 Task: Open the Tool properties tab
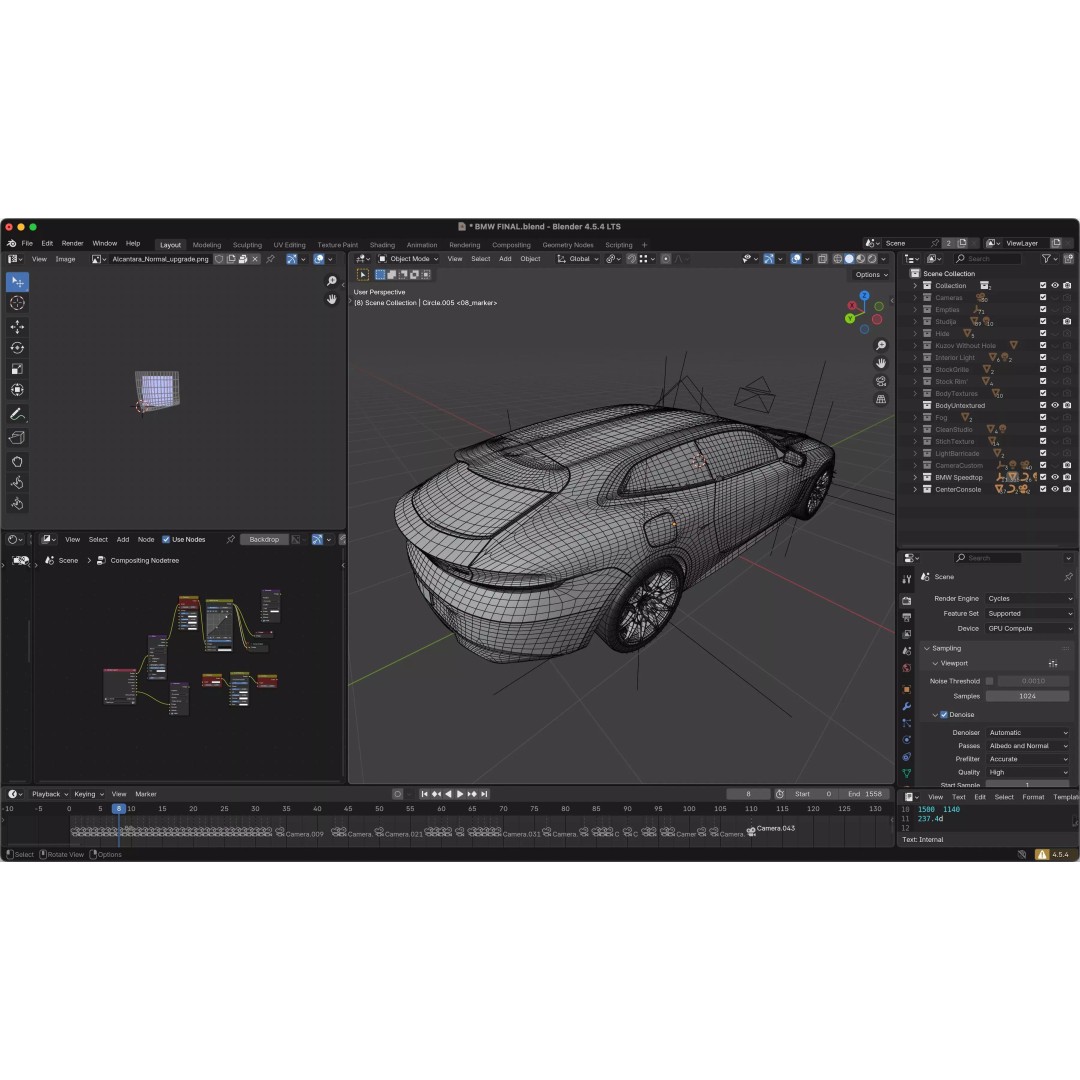[x=906, y=579]
